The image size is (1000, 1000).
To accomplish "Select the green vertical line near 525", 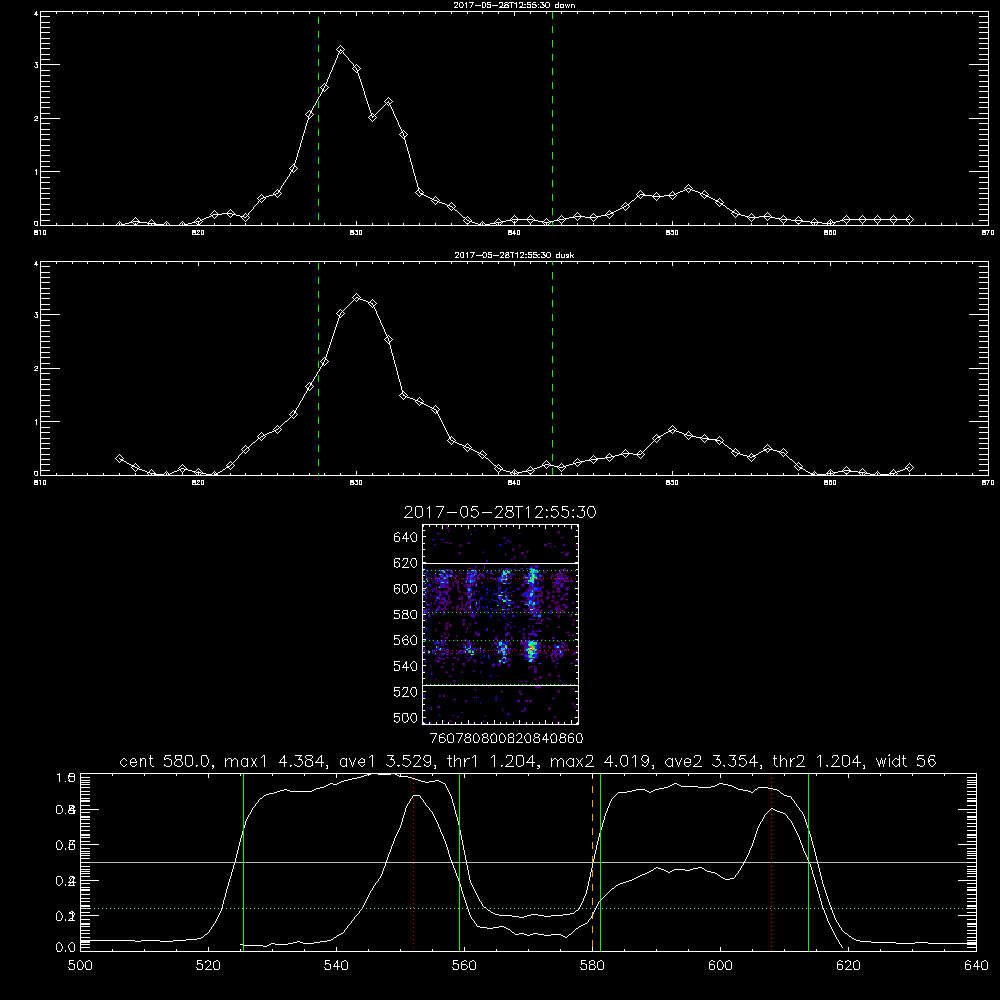I will point(243,862).
